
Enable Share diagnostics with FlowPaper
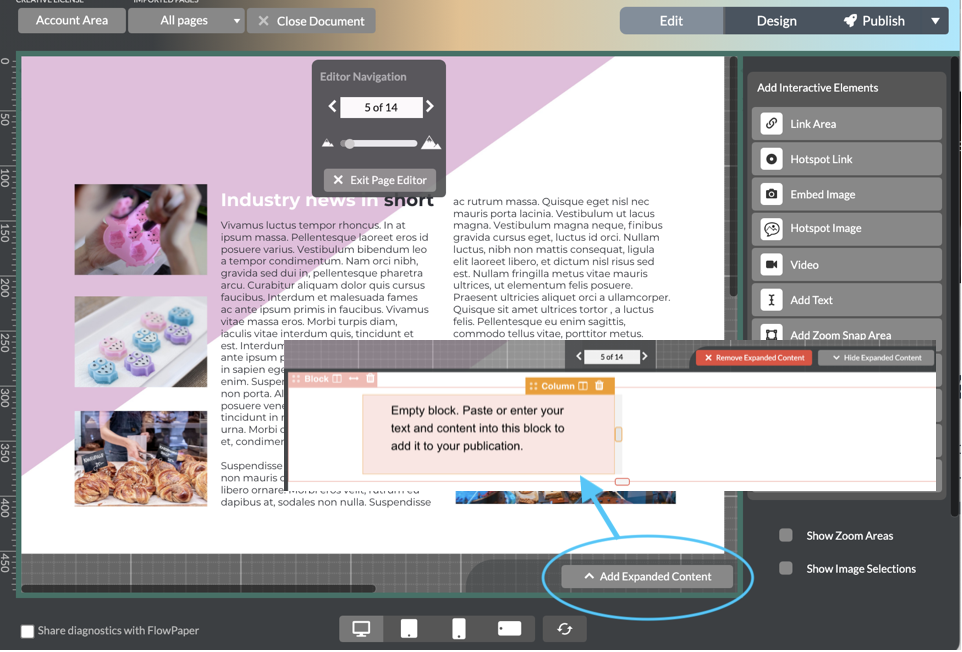[x=27, y=631]
